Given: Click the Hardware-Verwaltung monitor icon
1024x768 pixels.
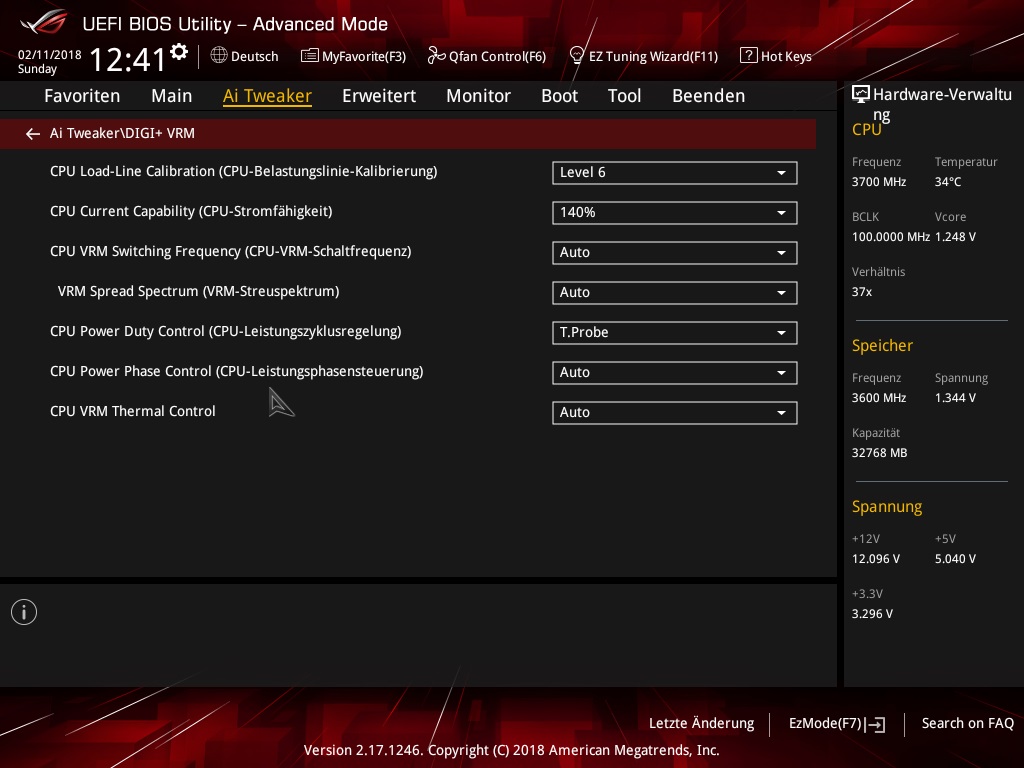Looking at the screenshot, I should [861, 95].
